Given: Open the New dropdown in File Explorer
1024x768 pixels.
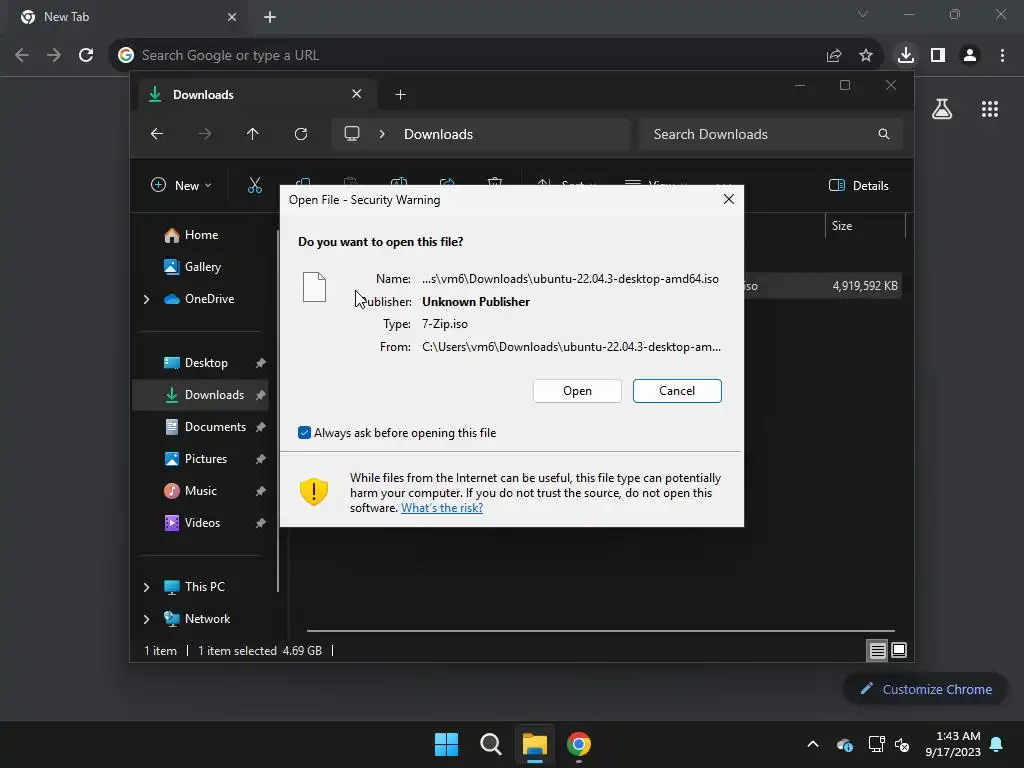Looking at the screenshot, I should pos(181,185).
